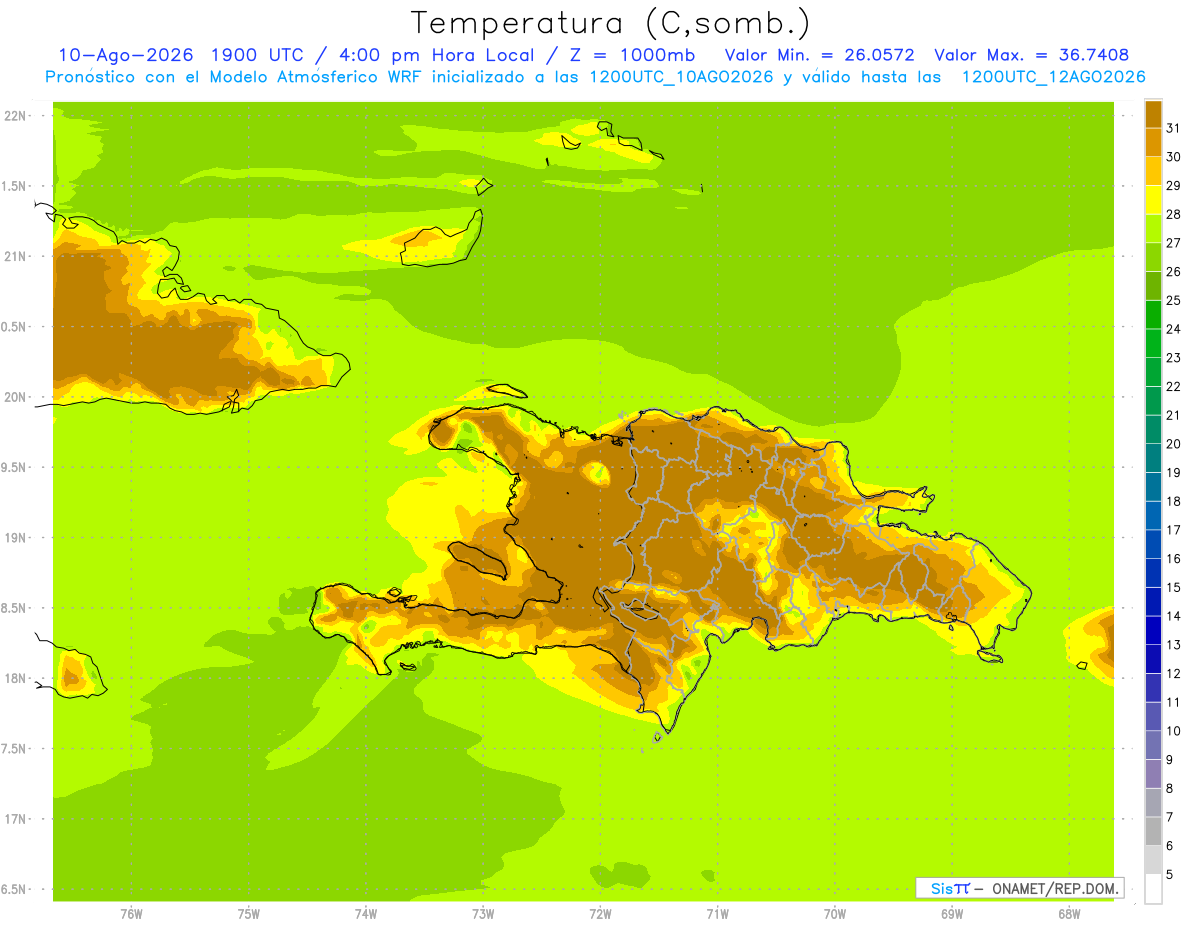Image resolution: width=1200 pixels, height=927 pixels.
Task: Click the longitude label "68W"
Action: click(1069, 914)
